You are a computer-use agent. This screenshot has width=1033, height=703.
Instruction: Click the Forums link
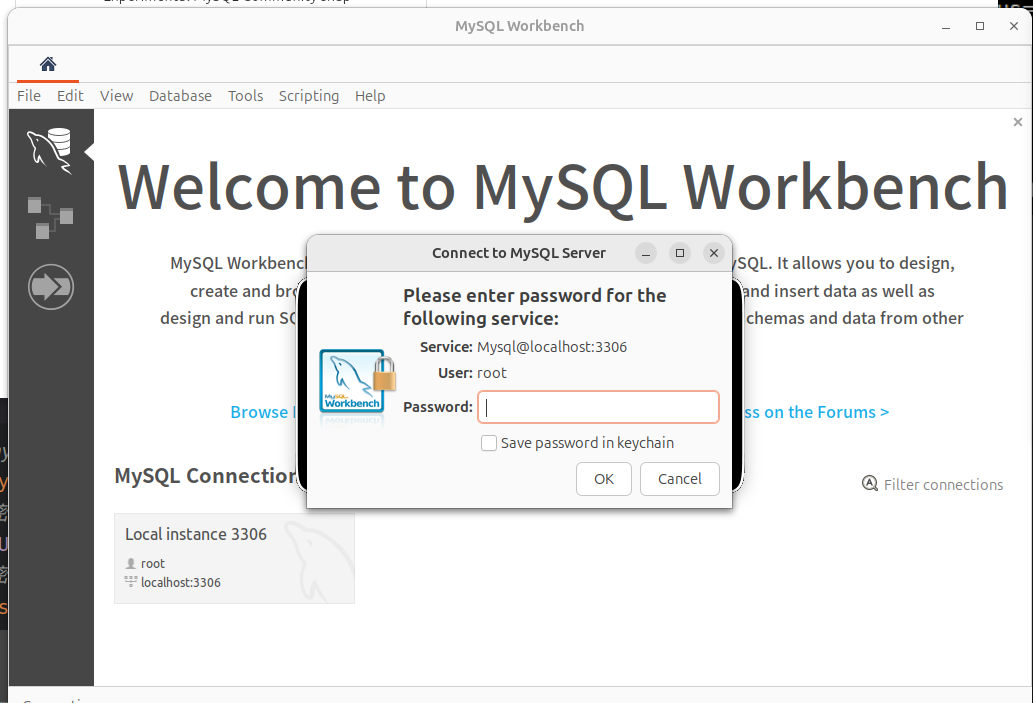[x=816, y=412]
